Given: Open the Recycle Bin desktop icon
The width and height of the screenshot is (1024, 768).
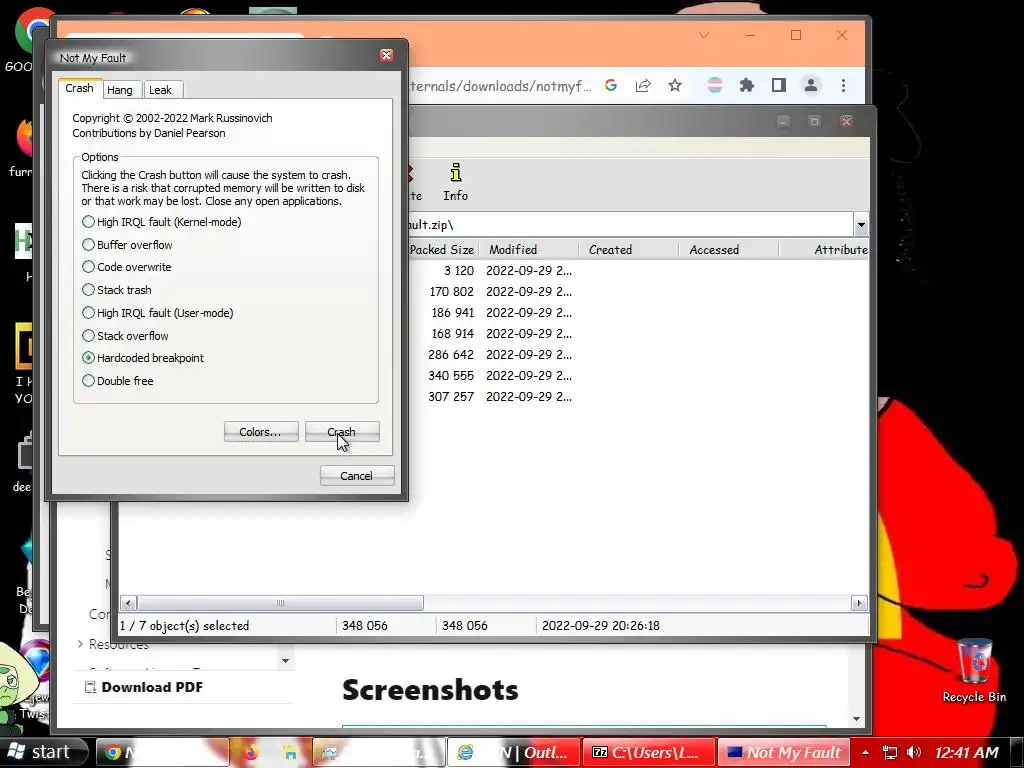Looking at the screenshot, I should tap(974, 671).
